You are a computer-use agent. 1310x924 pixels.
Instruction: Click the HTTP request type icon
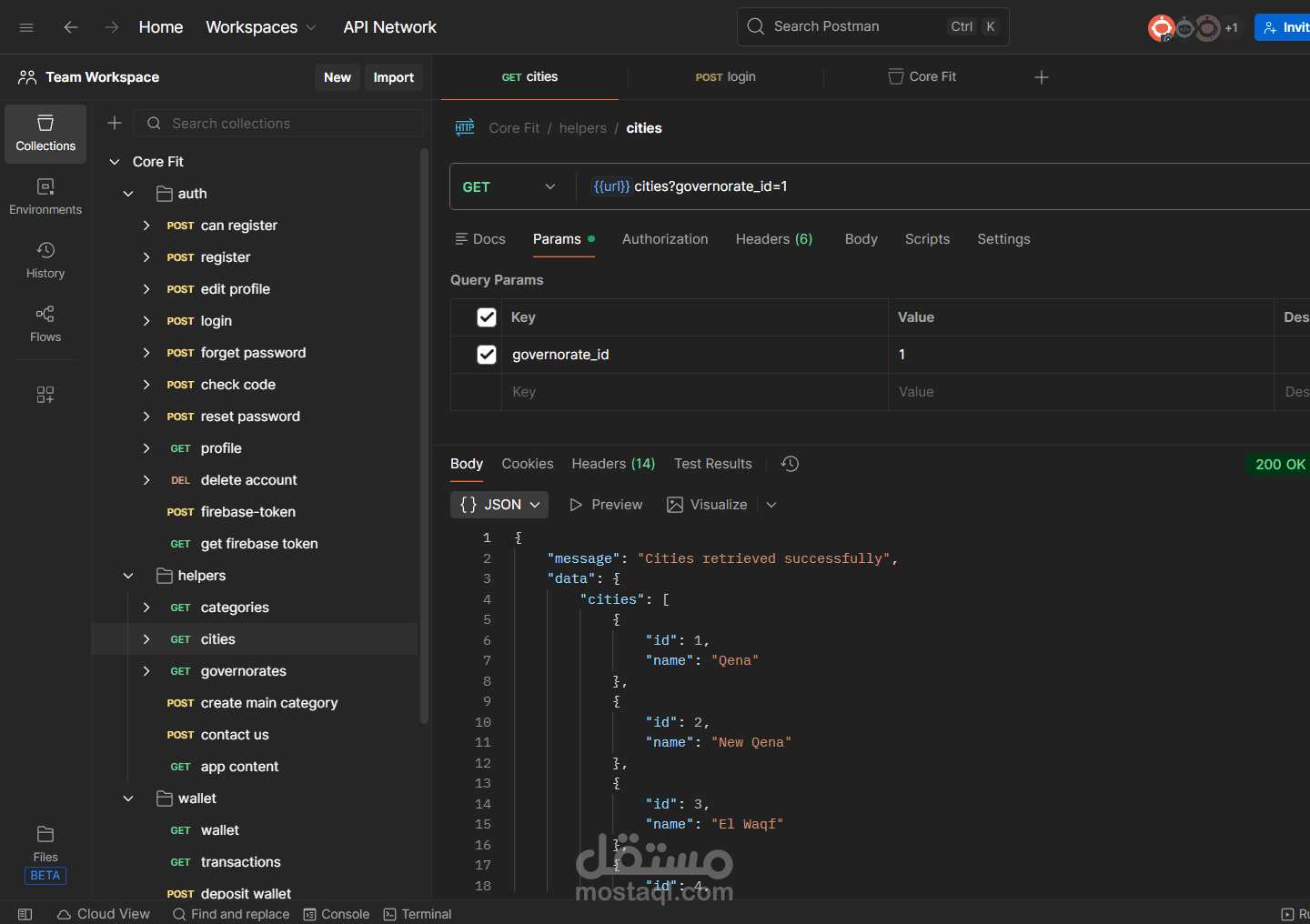pos(465,127)
